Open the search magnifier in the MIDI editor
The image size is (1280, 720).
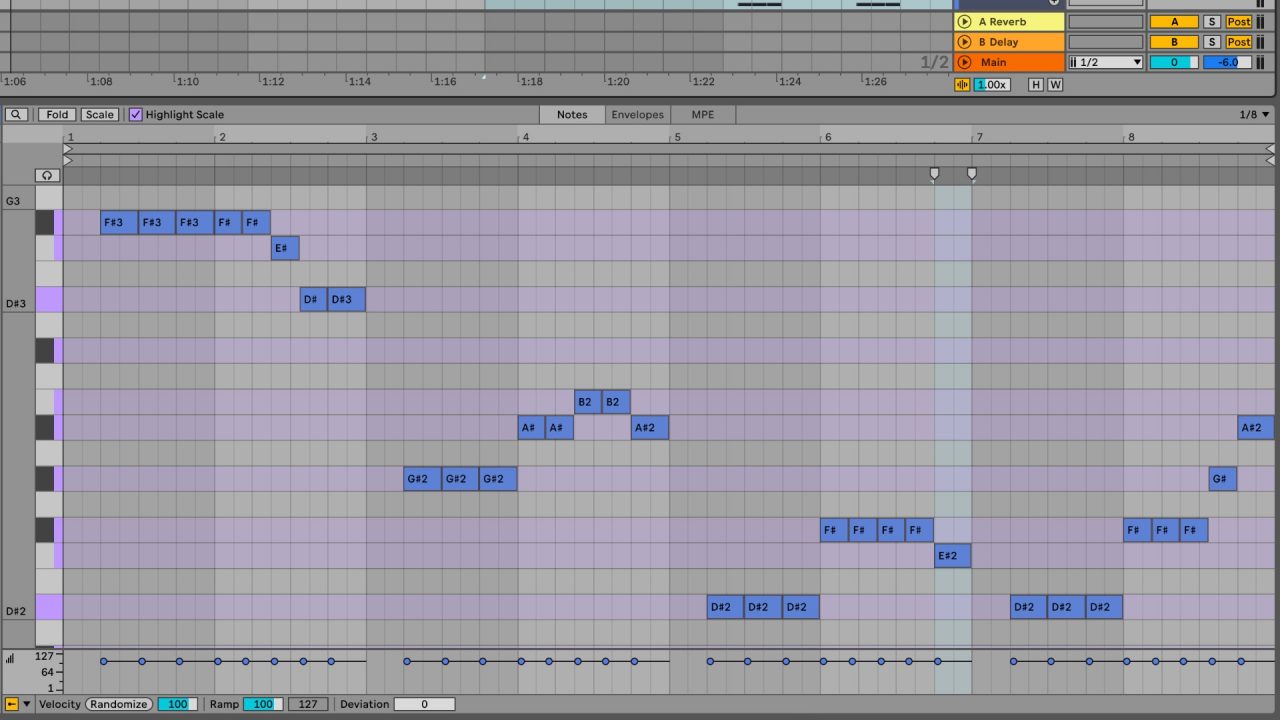14,114
